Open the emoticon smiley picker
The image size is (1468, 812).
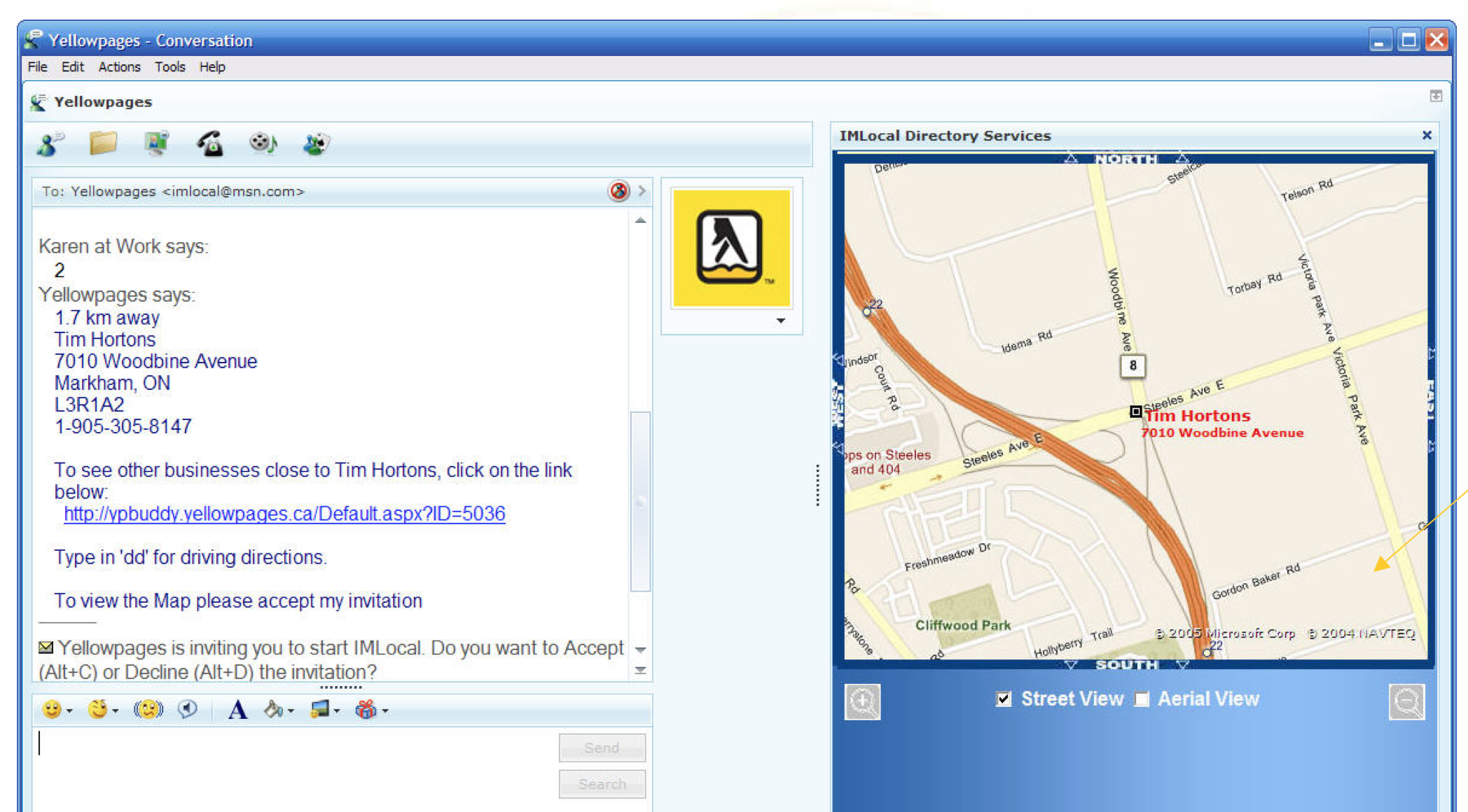coord(51,710)
